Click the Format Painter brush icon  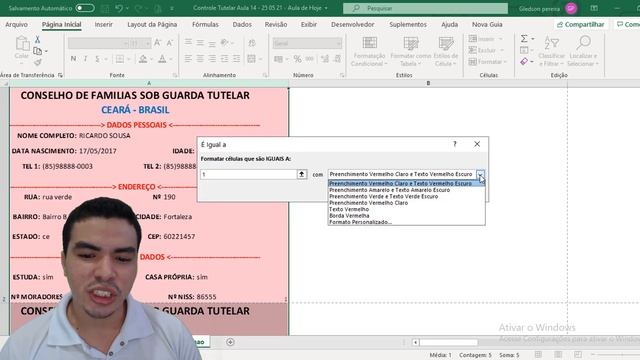point(38,62)
